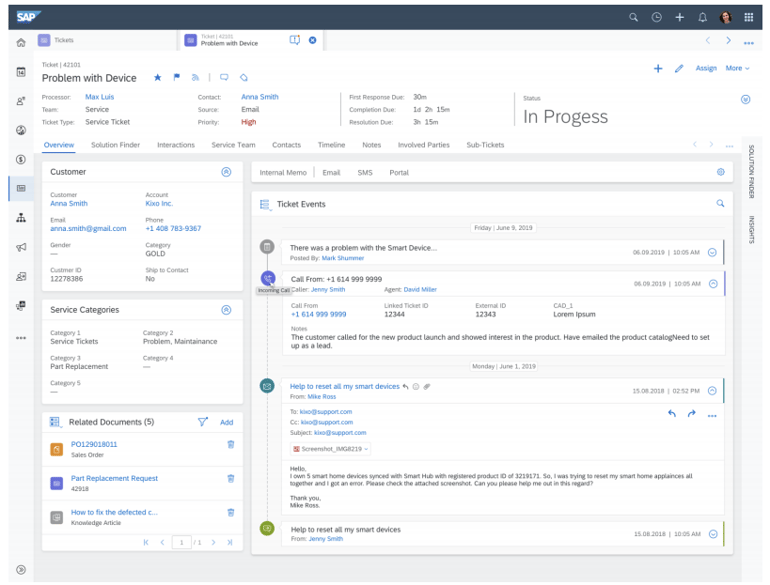Open the Home icon in sidebar

21,43
